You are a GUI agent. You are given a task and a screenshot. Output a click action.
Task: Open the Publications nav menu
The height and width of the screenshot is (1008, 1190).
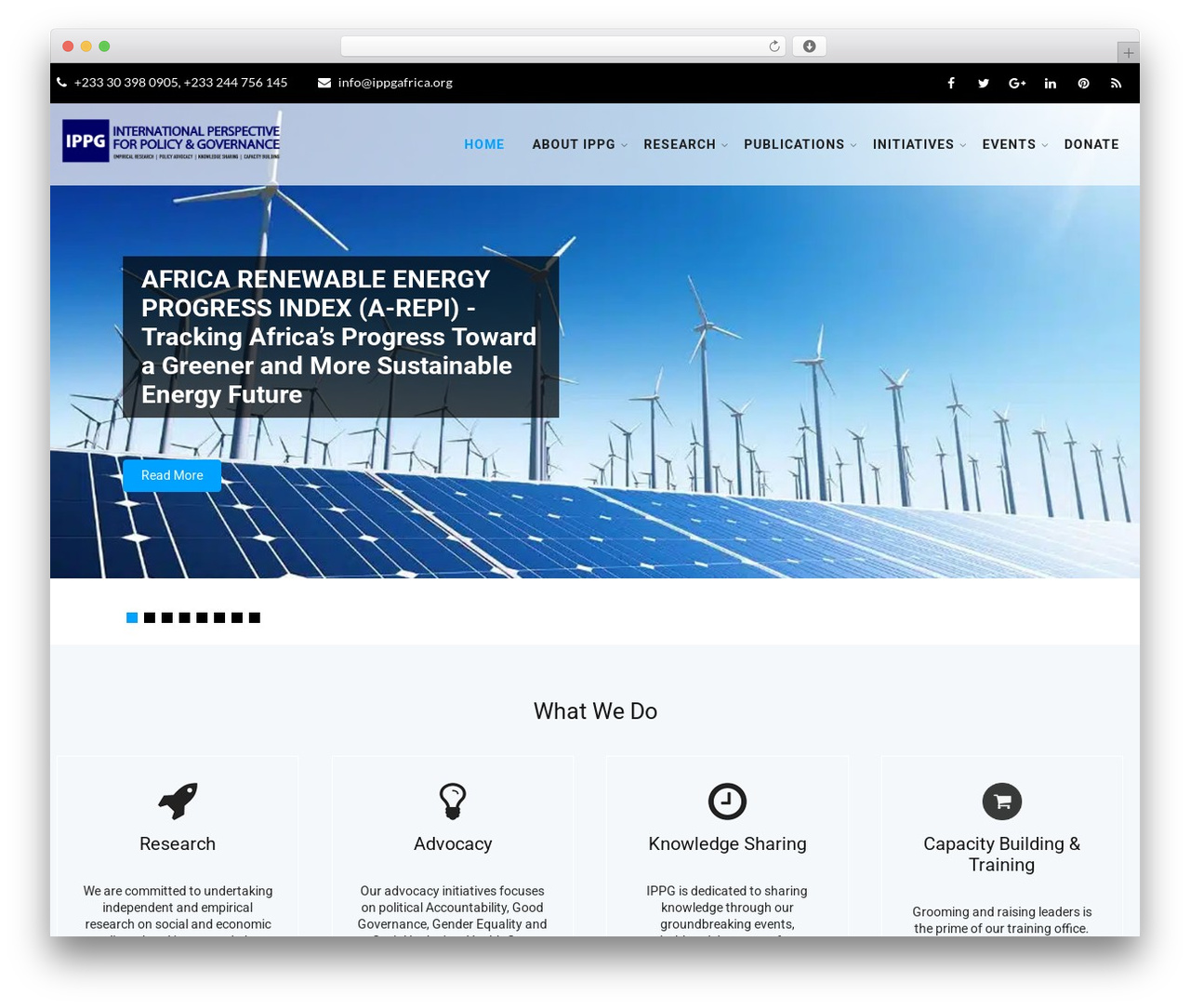tap(794, 144)
